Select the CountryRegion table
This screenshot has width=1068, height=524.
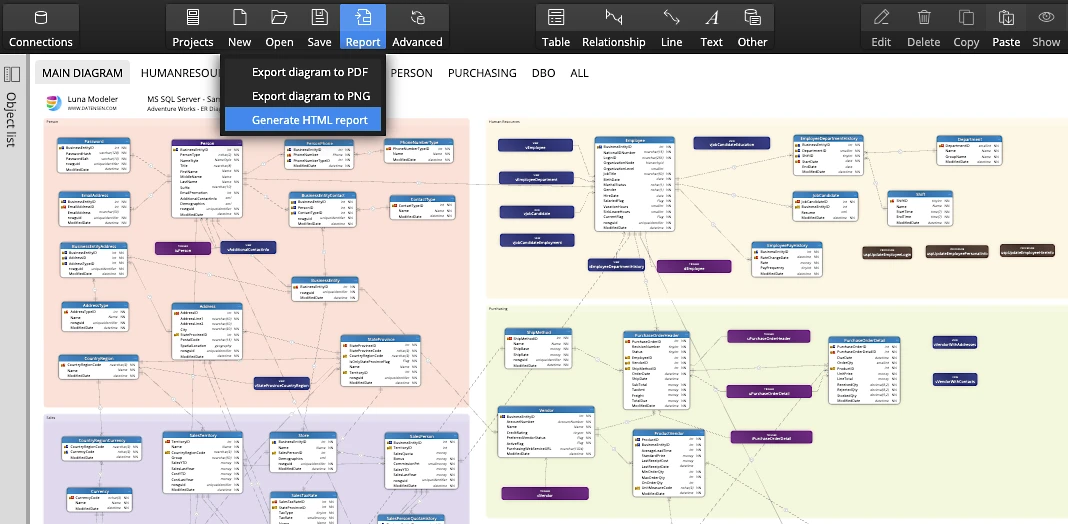coord(99,367)
